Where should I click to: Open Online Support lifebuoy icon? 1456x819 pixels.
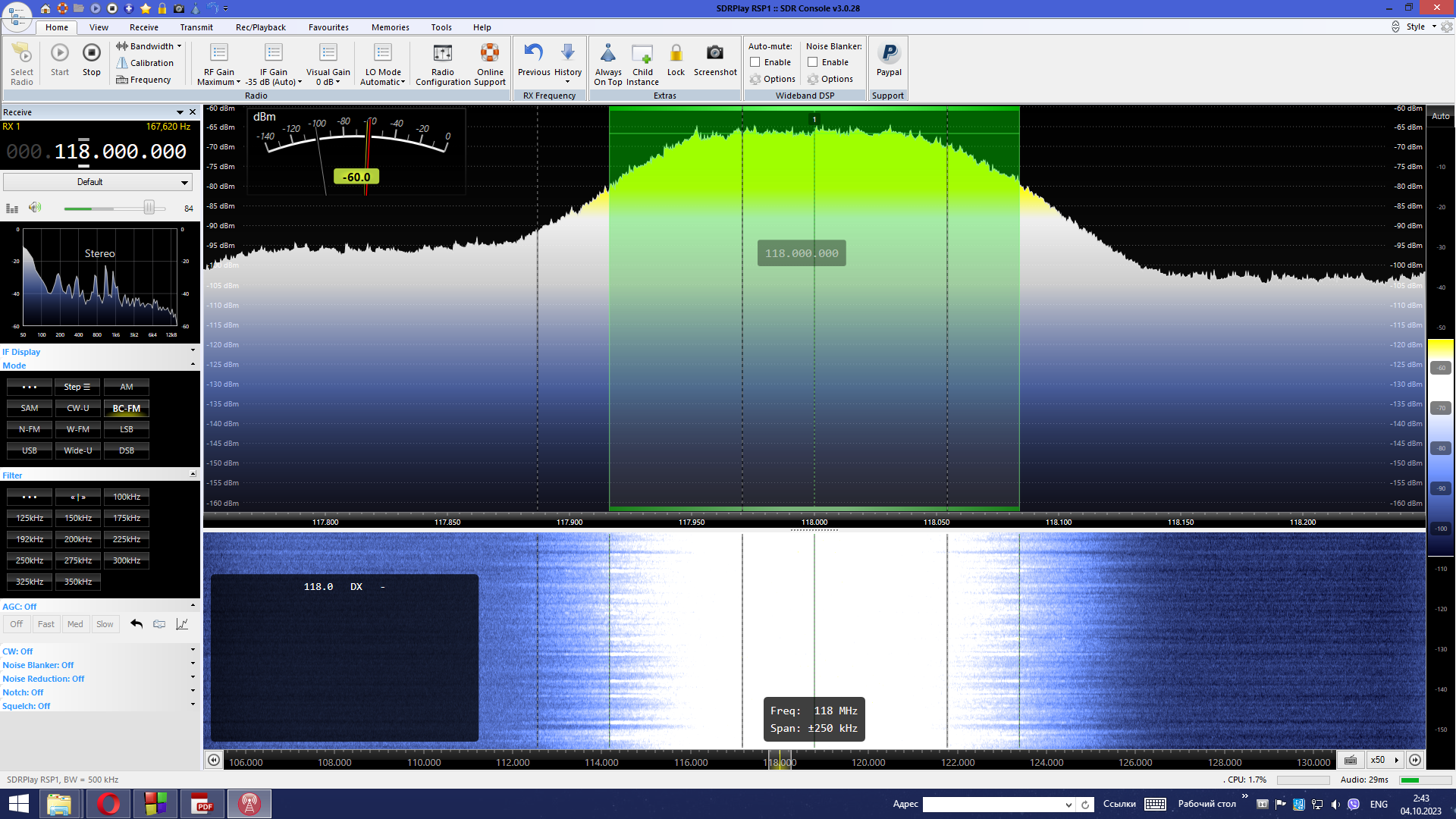(x=490, y=53)
